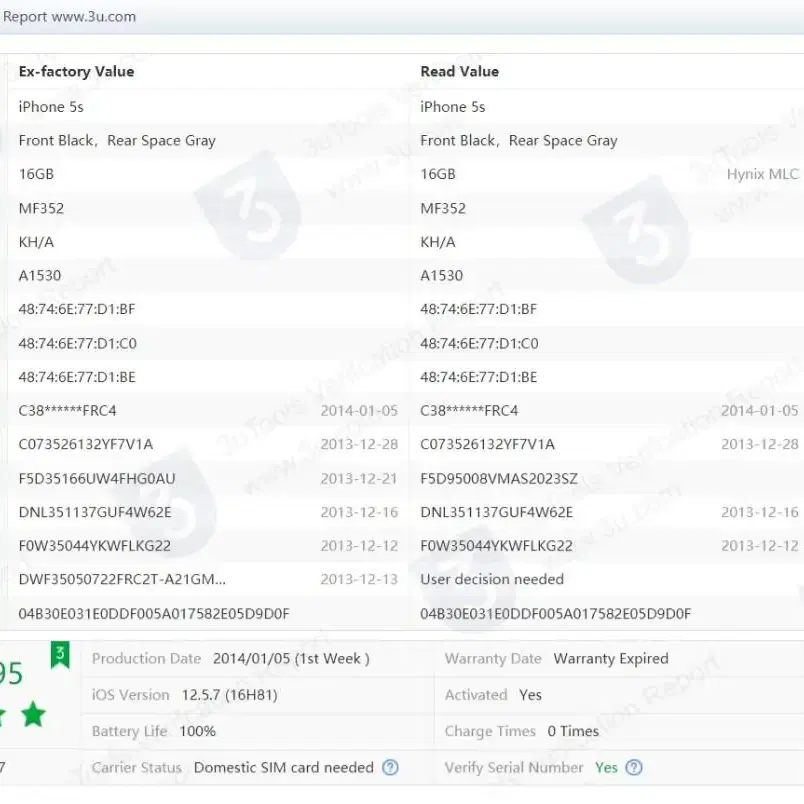This screenshot has width=804, height=804.
Task: Click the green bookmark badge numbered 3
Action: 60,654
